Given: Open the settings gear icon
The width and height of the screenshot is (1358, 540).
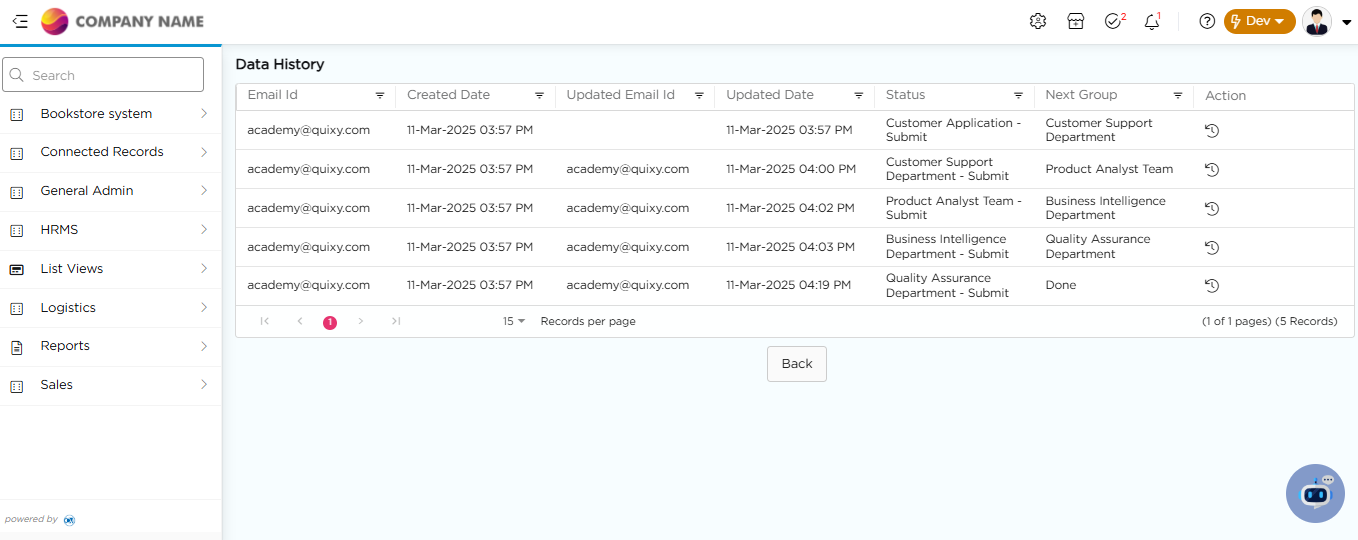Looking at the screenshot, I should pos(1037,21).
